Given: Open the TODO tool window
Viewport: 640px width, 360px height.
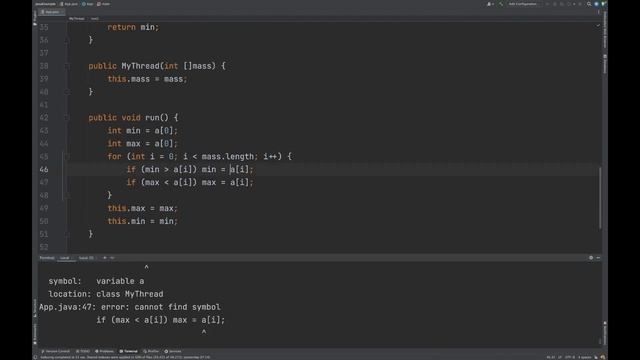Looking at the screenshot, I should 83,351.
